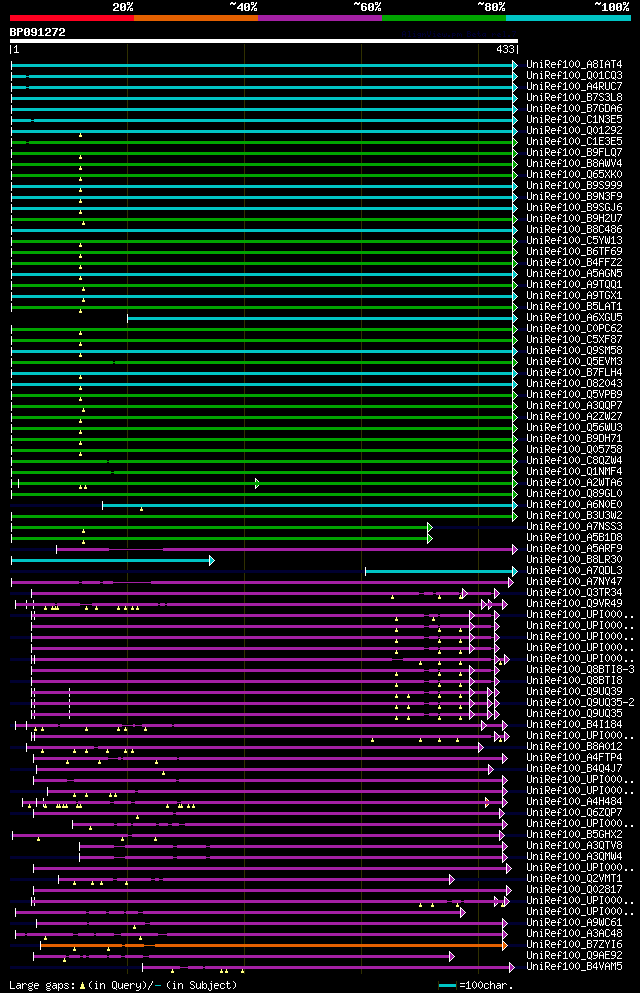Select hit label UniRef100_B8C486

click(574, 229)
